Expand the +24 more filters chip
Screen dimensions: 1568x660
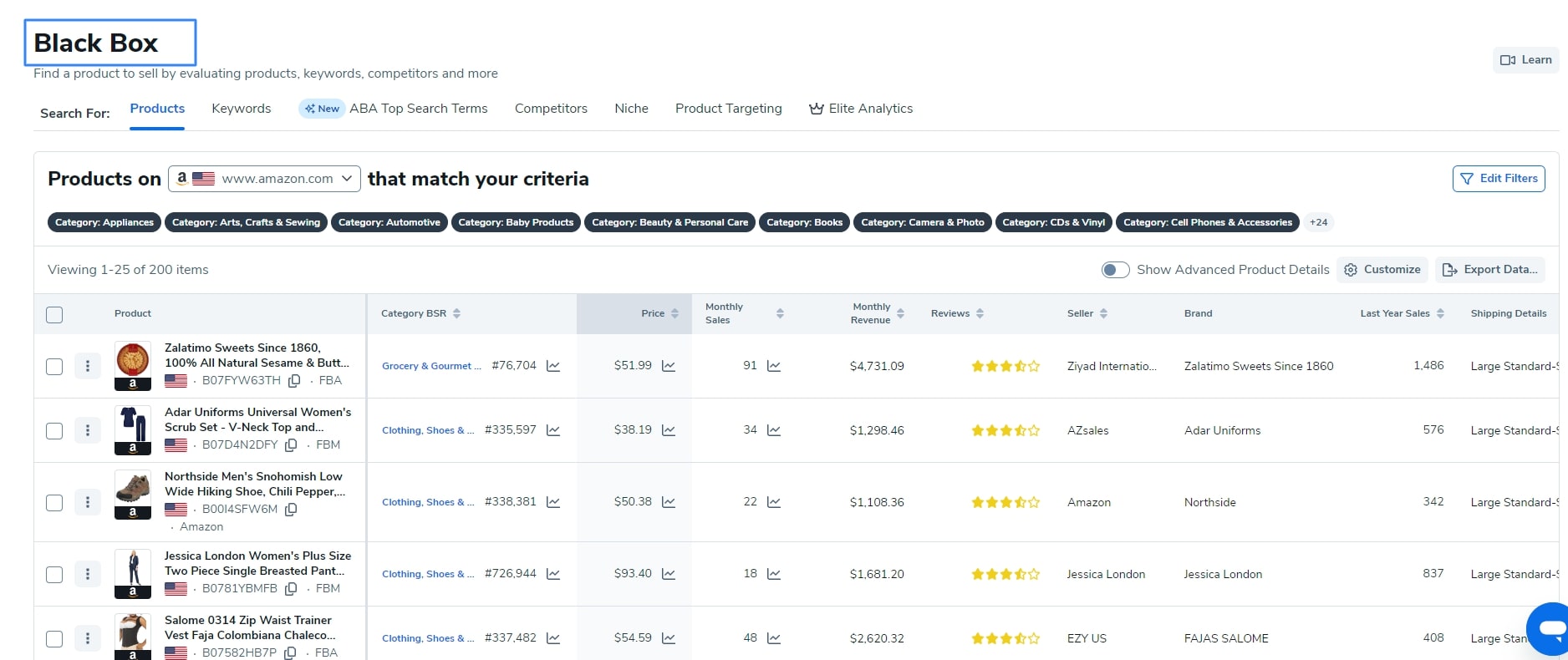pos(1318,222)
